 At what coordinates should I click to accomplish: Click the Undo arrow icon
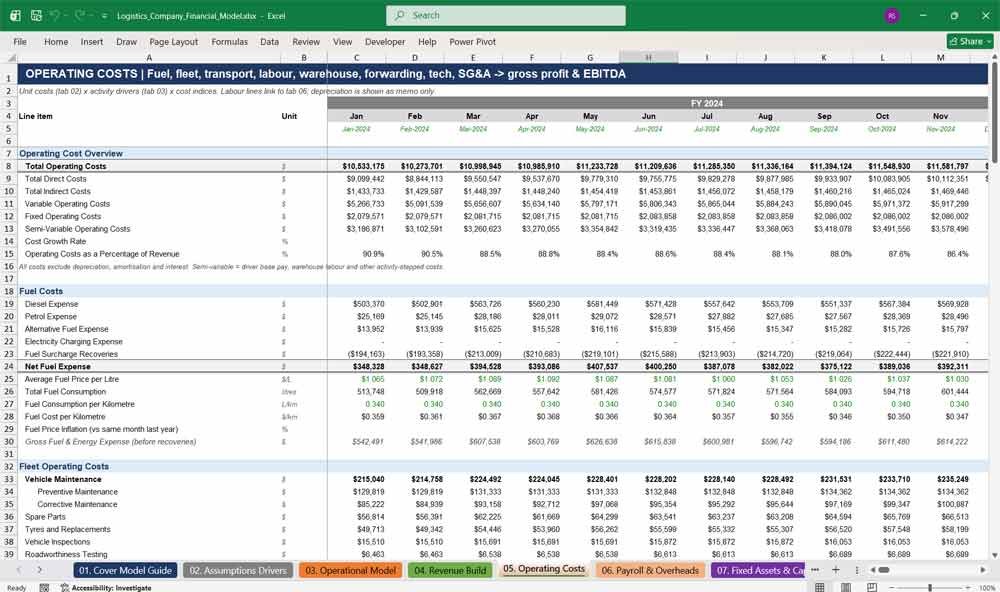click(x=55, y=15)
